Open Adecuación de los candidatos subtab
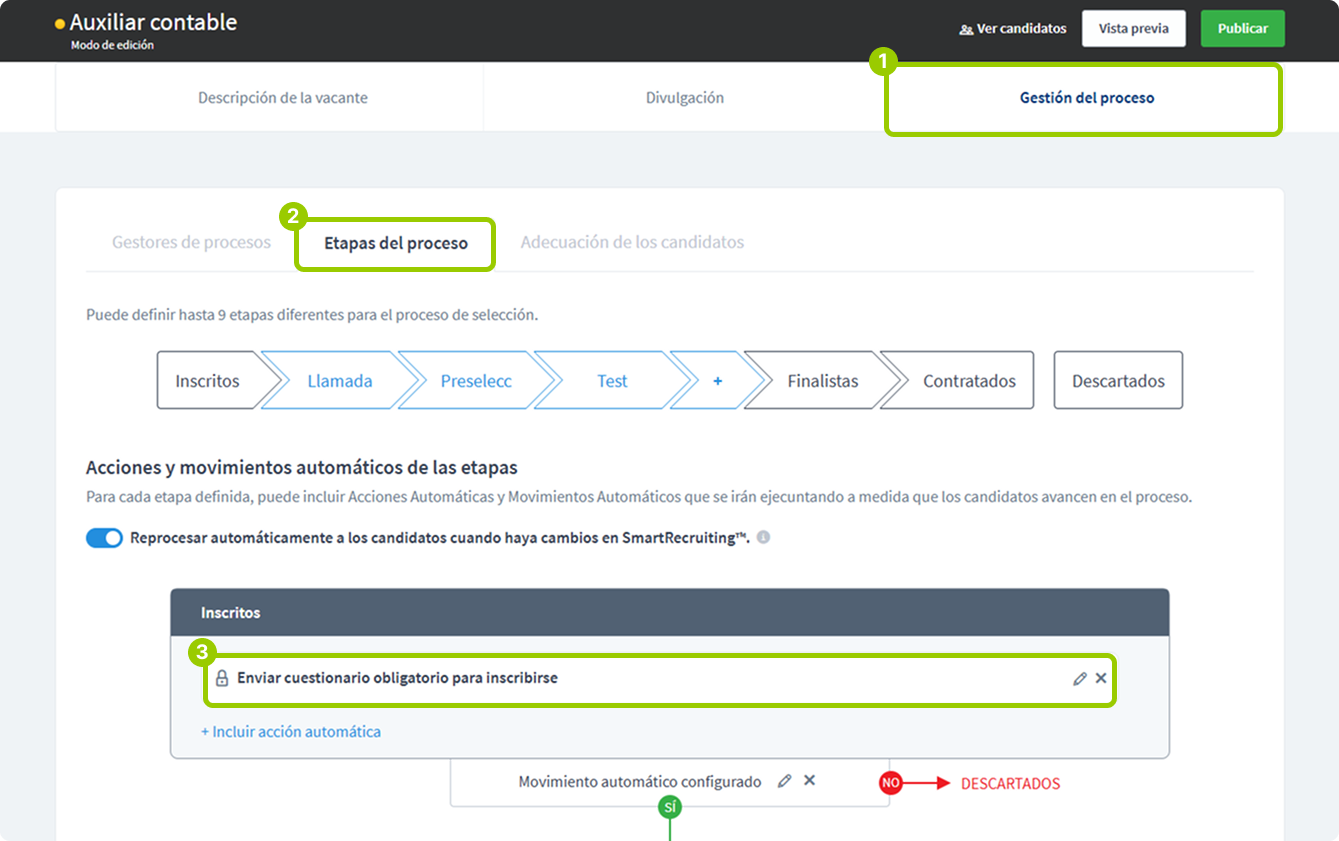 632,242
